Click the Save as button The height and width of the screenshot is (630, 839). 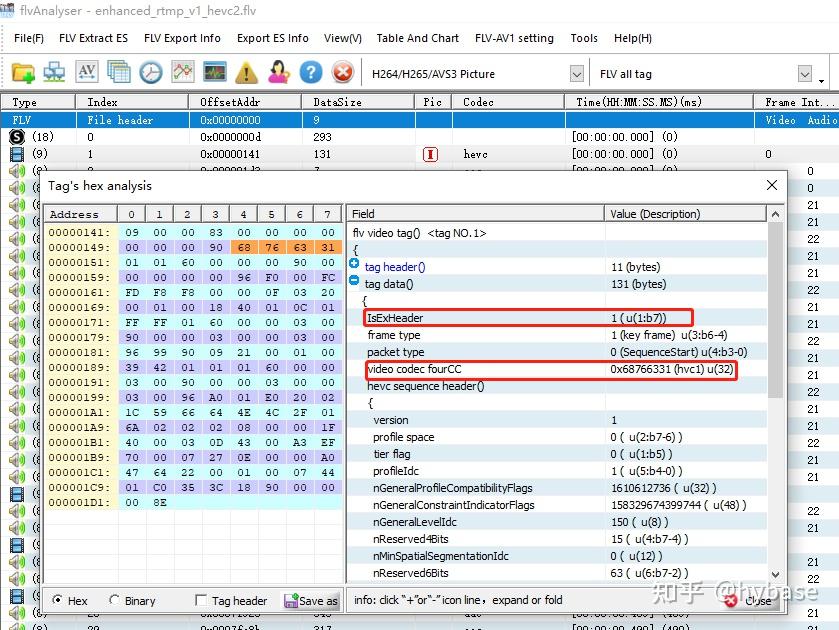click(x=311, y=600)
